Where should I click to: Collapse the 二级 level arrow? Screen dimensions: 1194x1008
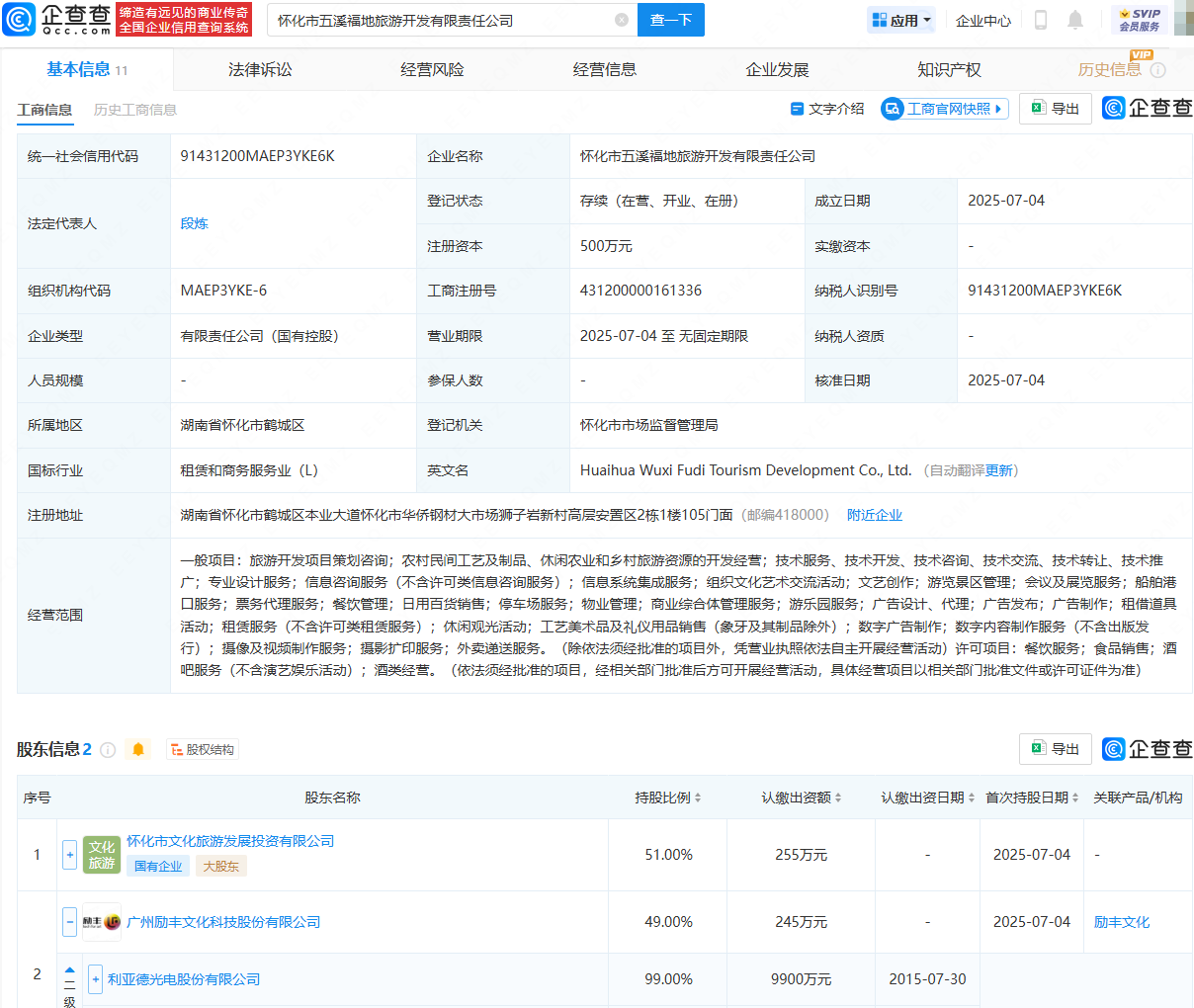(x=69, y=970)
